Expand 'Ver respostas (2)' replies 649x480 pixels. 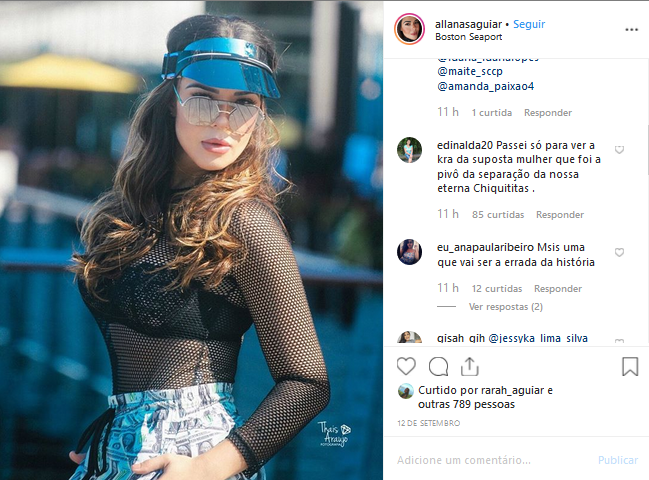505,307
